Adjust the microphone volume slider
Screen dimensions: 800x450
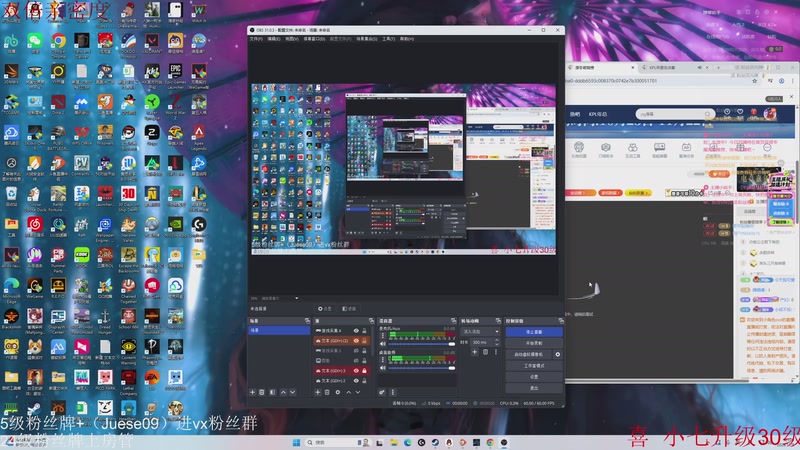pos(421,344)
